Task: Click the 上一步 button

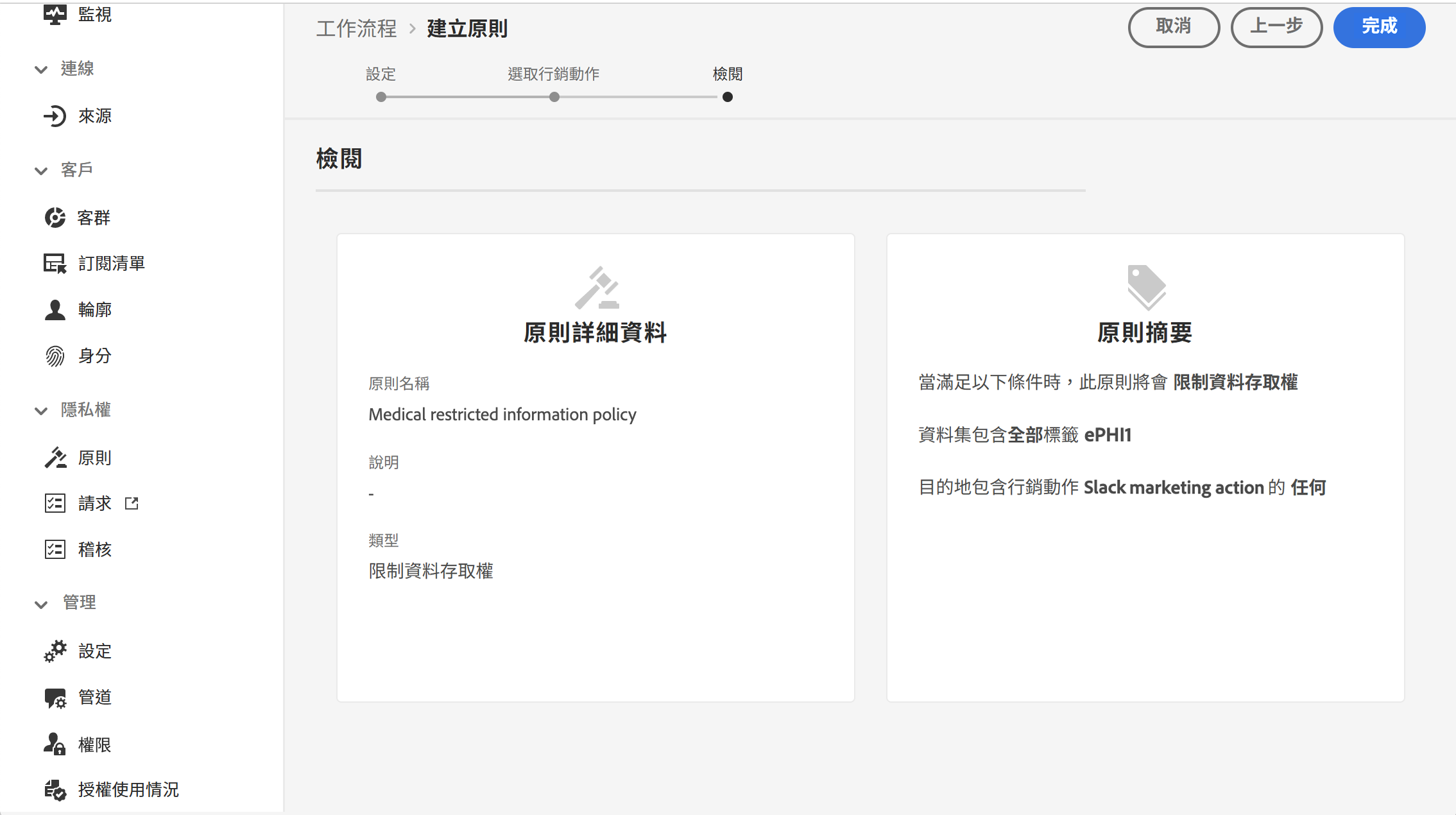Action: coord(1276,27)
